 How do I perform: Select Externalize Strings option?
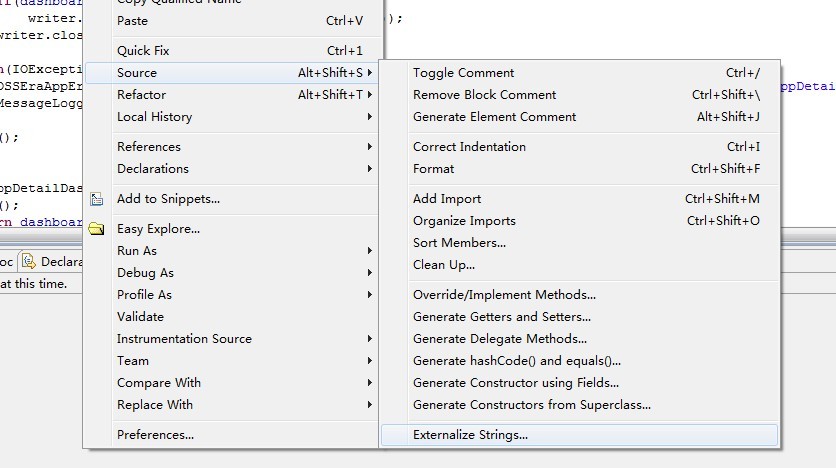470,435
